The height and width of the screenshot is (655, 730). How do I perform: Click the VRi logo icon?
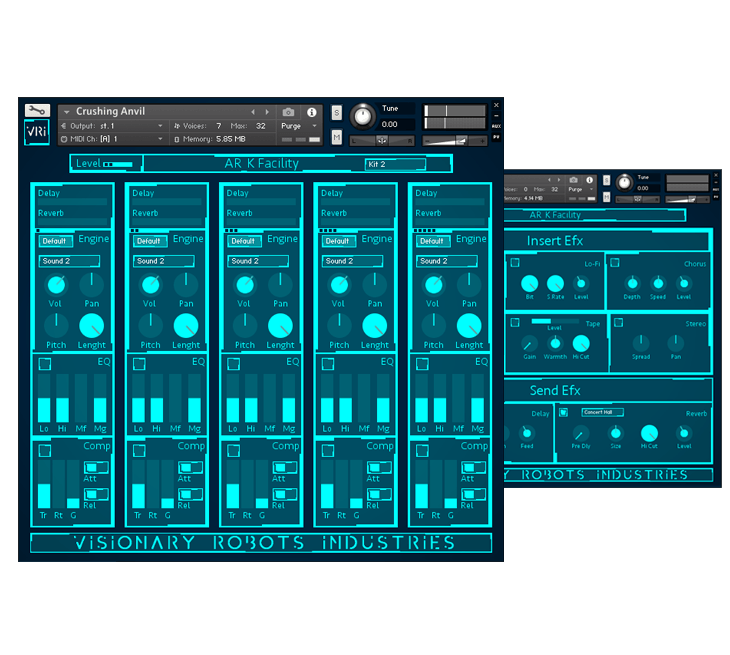pyautogui.click(x=37, y=132)
